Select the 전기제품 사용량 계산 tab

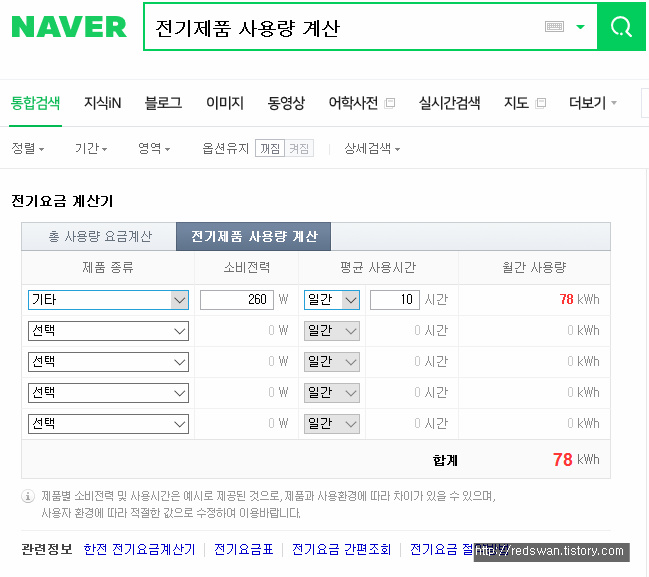pyautogui.click(x=254, y=236)
